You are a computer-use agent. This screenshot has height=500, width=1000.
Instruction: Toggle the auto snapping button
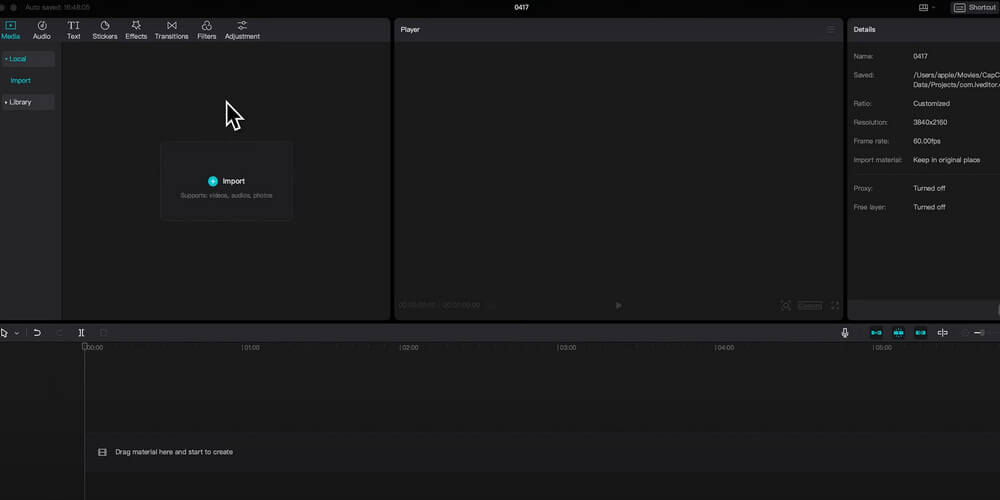[x=898, y=333]
